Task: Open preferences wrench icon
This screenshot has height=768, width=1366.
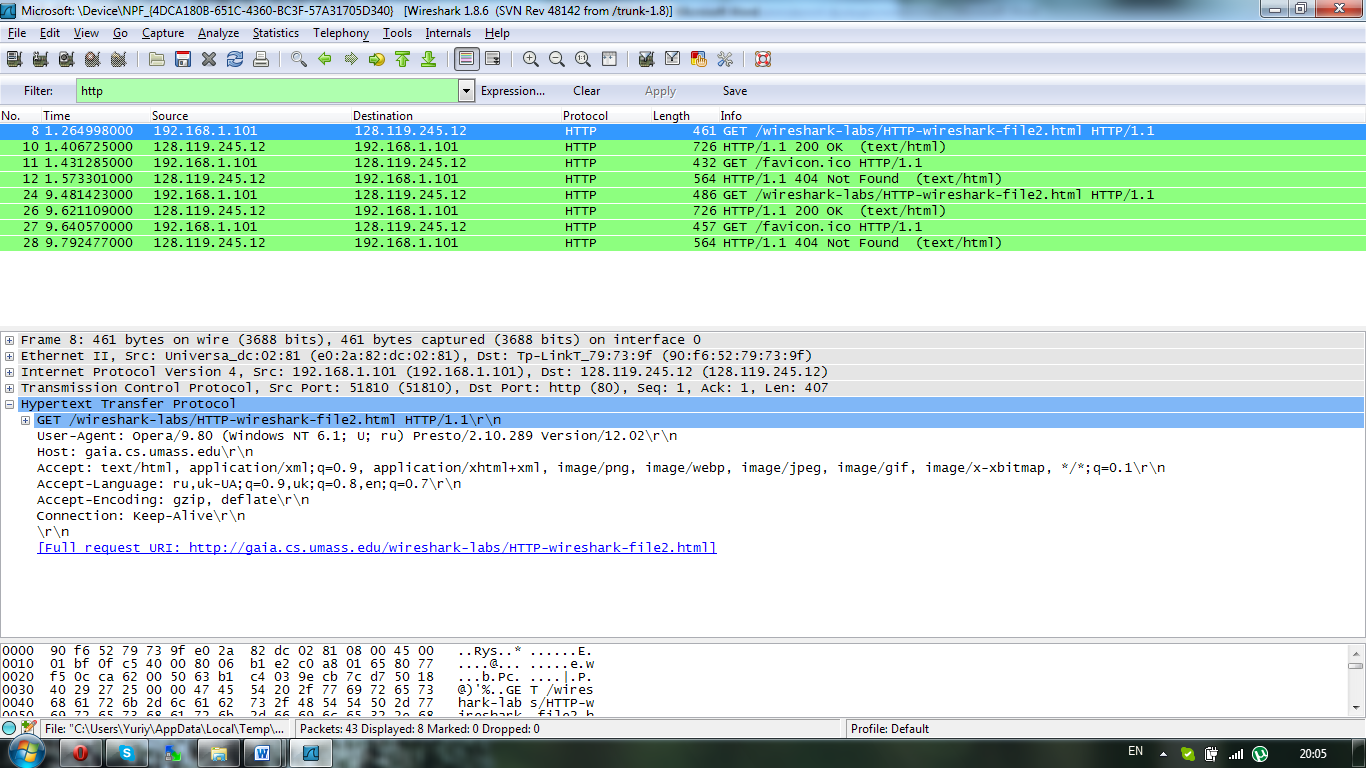Action: [725, 59]
